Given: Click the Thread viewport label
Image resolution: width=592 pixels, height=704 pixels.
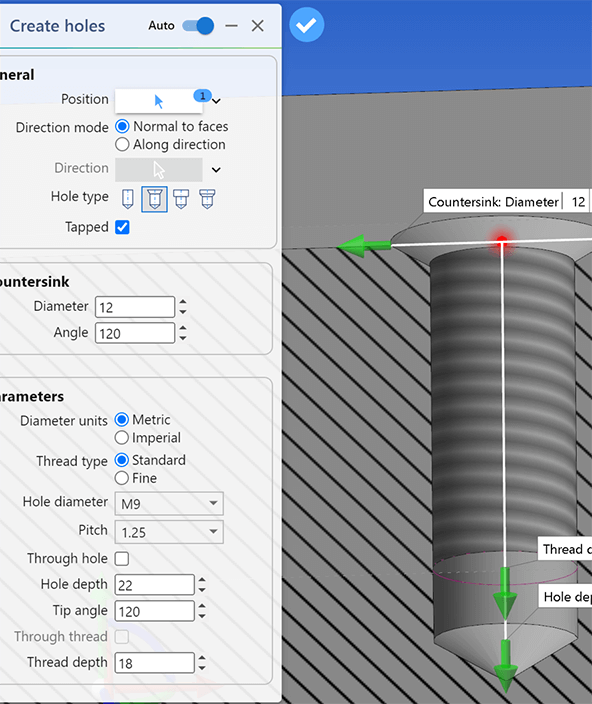Looking at the screenshot, I should click(x=565, y=549).
